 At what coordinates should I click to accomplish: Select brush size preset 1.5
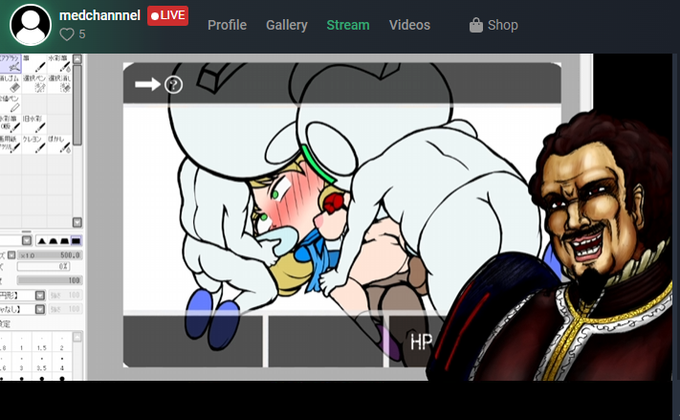coord(42,343)
